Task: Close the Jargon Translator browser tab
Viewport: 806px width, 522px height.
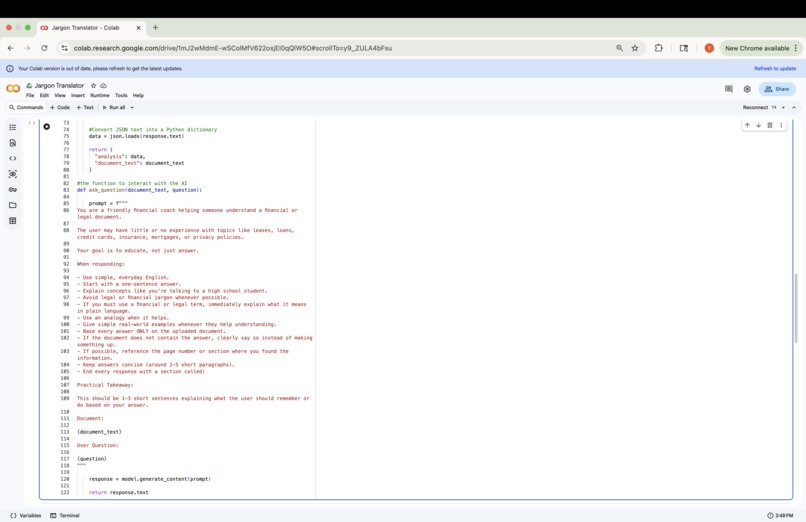Action: click(x=138, y=28)
